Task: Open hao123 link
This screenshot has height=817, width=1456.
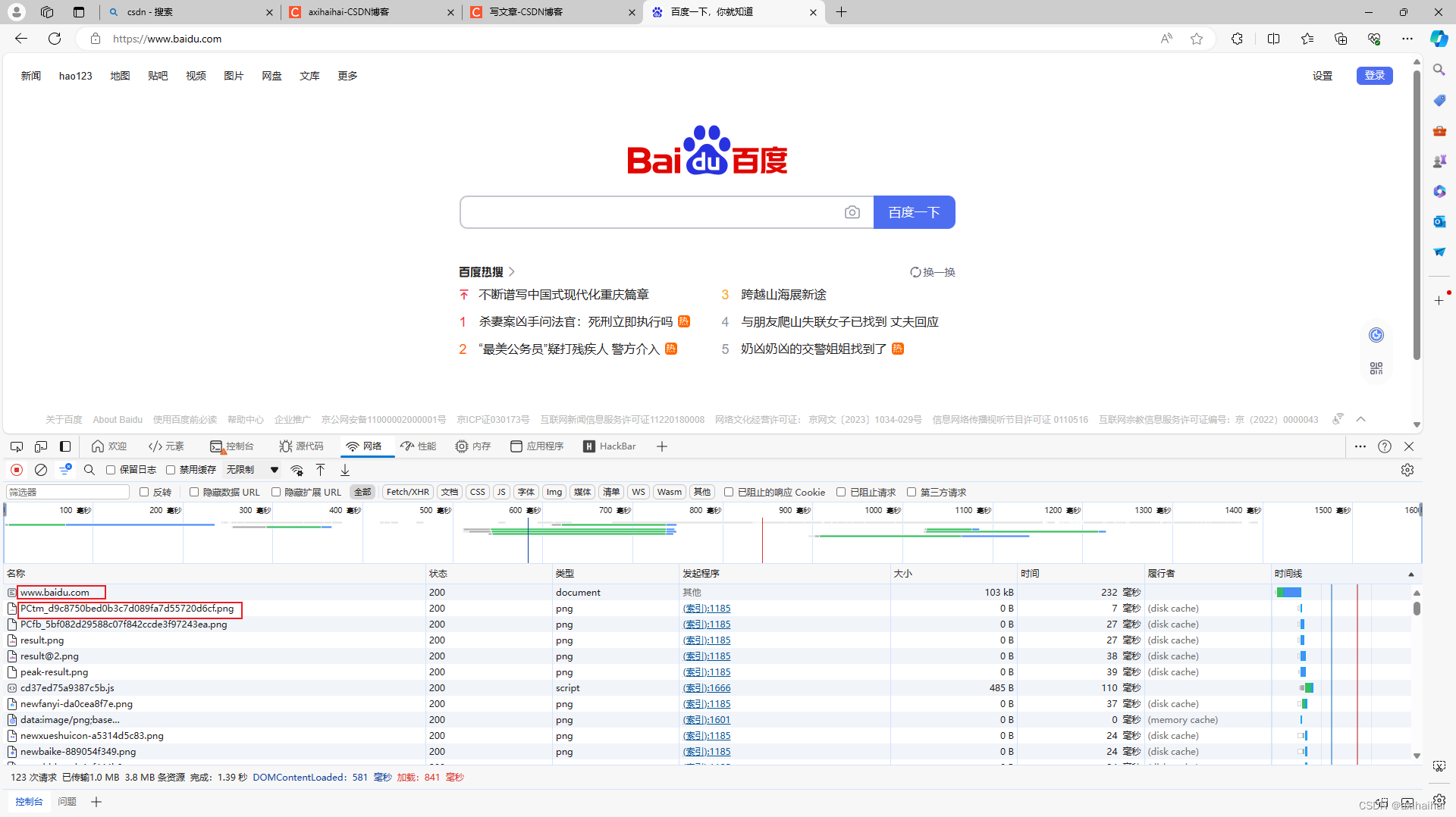Action: pyautogui.click(x=76, y=76)
